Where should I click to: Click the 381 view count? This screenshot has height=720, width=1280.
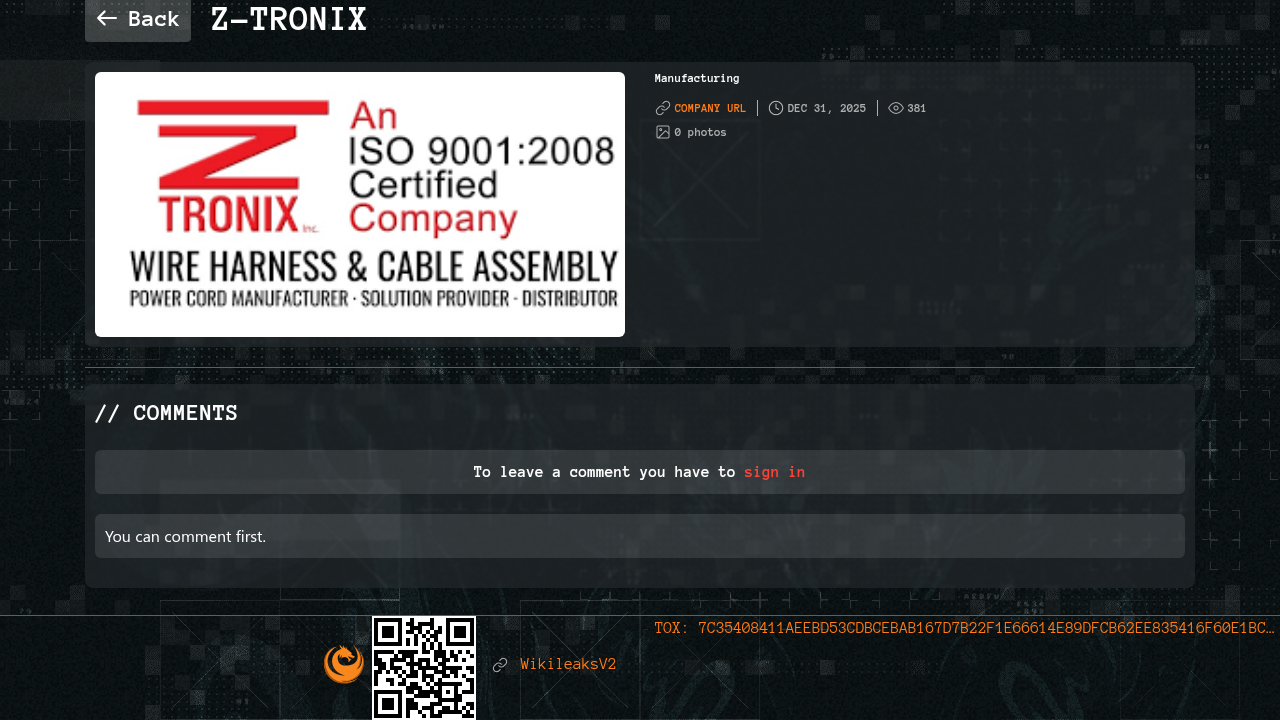pos(917,108)
